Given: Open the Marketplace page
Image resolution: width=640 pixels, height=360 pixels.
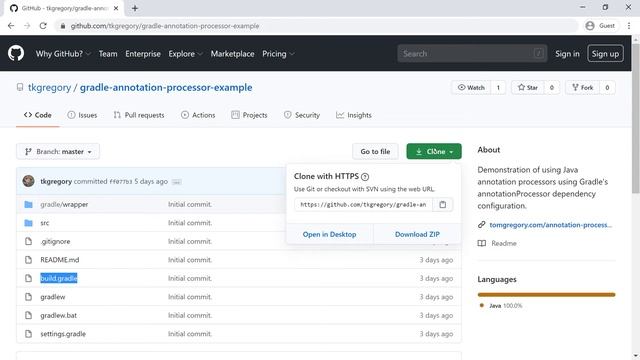Looking at the screenshot, I should pos(232,53).
